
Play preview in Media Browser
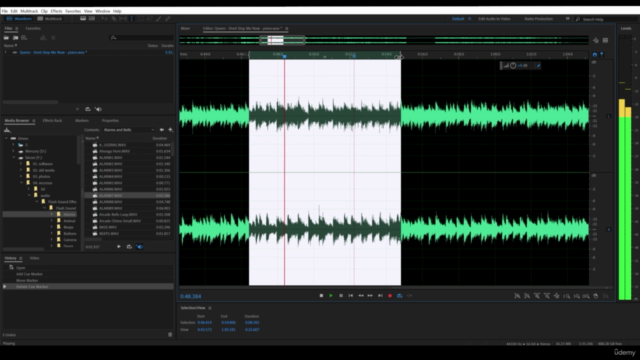pos(119,247)
